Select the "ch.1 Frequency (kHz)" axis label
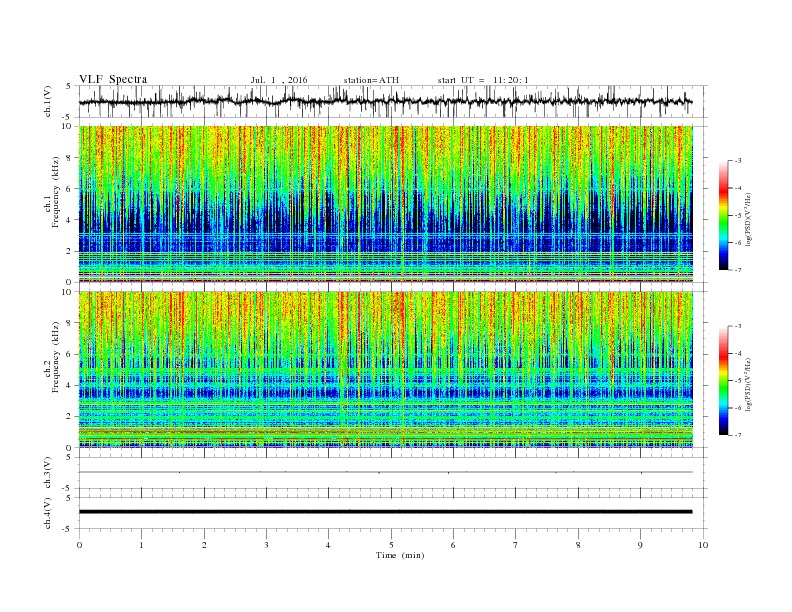 [52, 192]
